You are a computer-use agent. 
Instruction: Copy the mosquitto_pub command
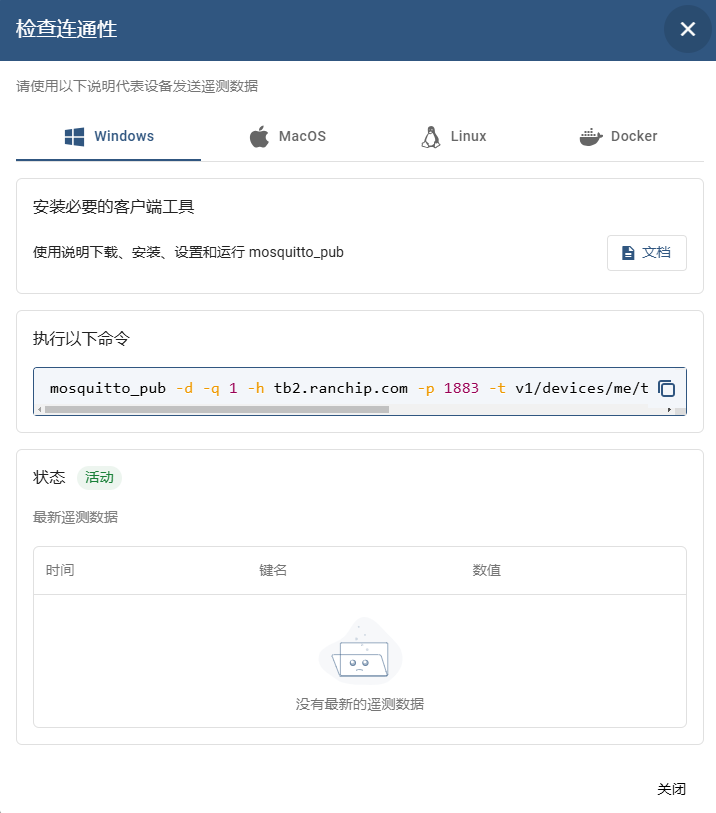tap(666, 388)
